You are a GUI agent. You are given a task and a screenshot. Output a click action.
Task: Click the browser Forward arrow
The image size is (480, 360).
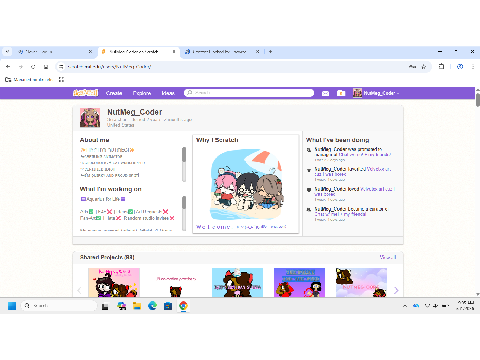21,67
